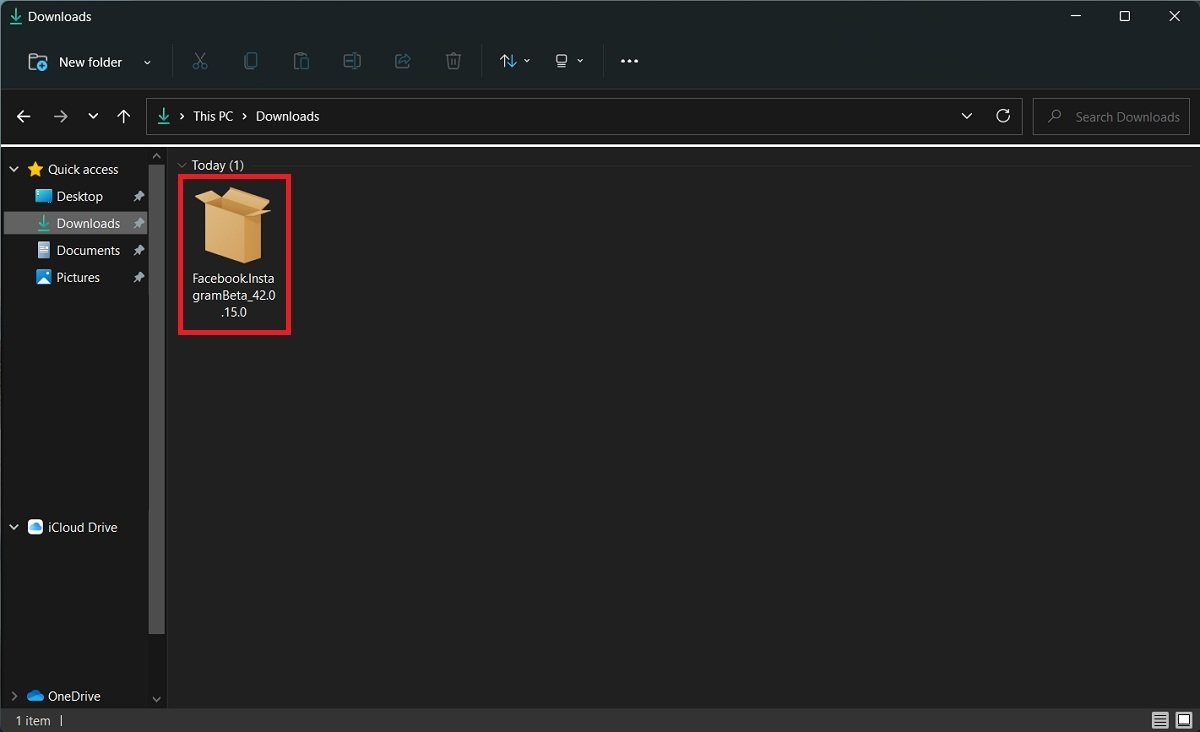Open the Layout and view options dropdown
This screenshot has height=732, width=1200.
569,61
